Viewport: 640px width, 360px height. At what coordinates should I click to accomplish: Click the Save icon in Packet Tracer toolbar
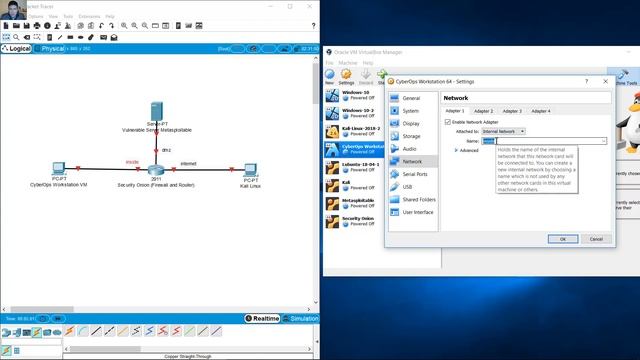click(27, 26)
